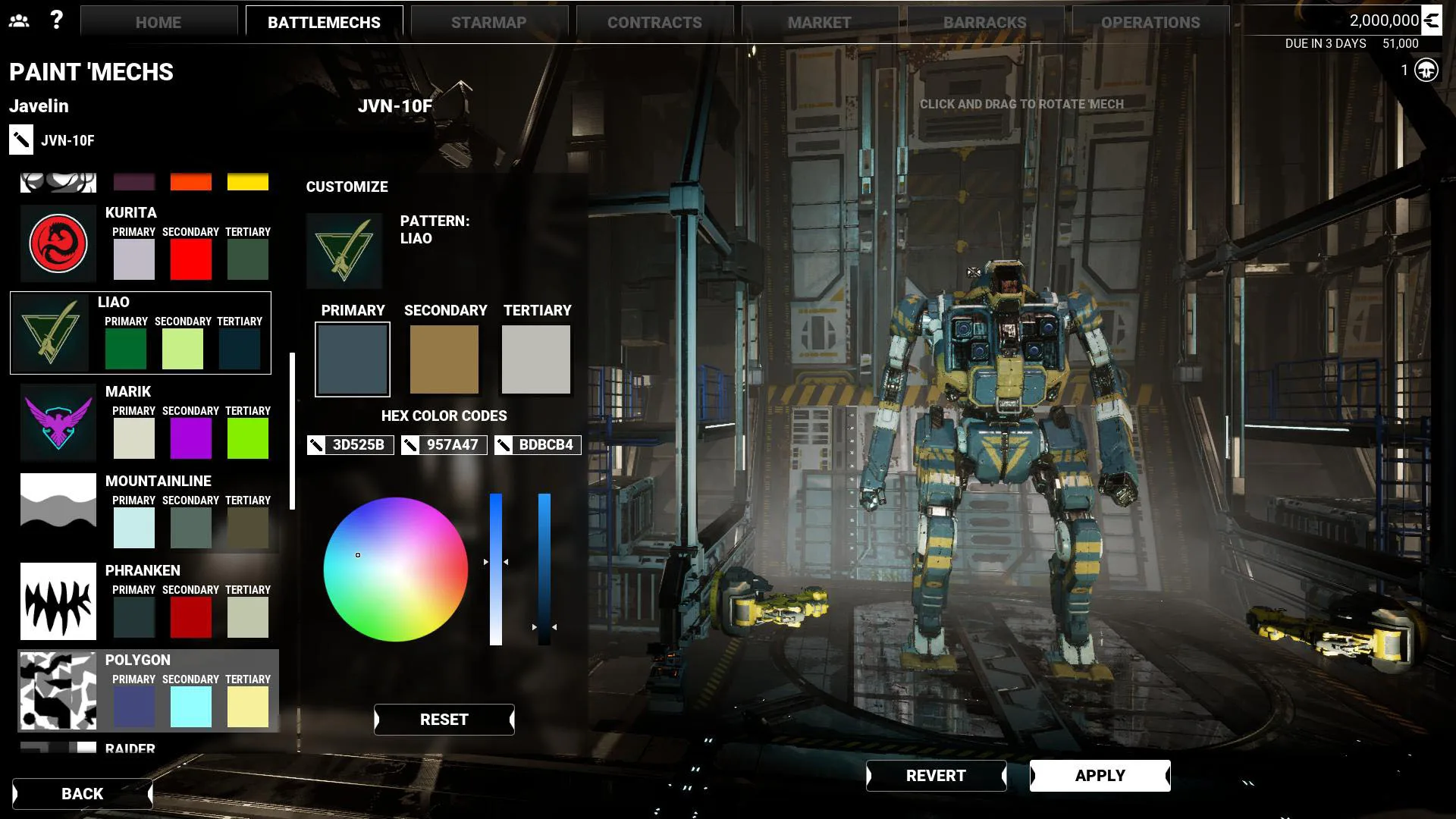
Task: Click the BACK button
Action: (83, 794)
